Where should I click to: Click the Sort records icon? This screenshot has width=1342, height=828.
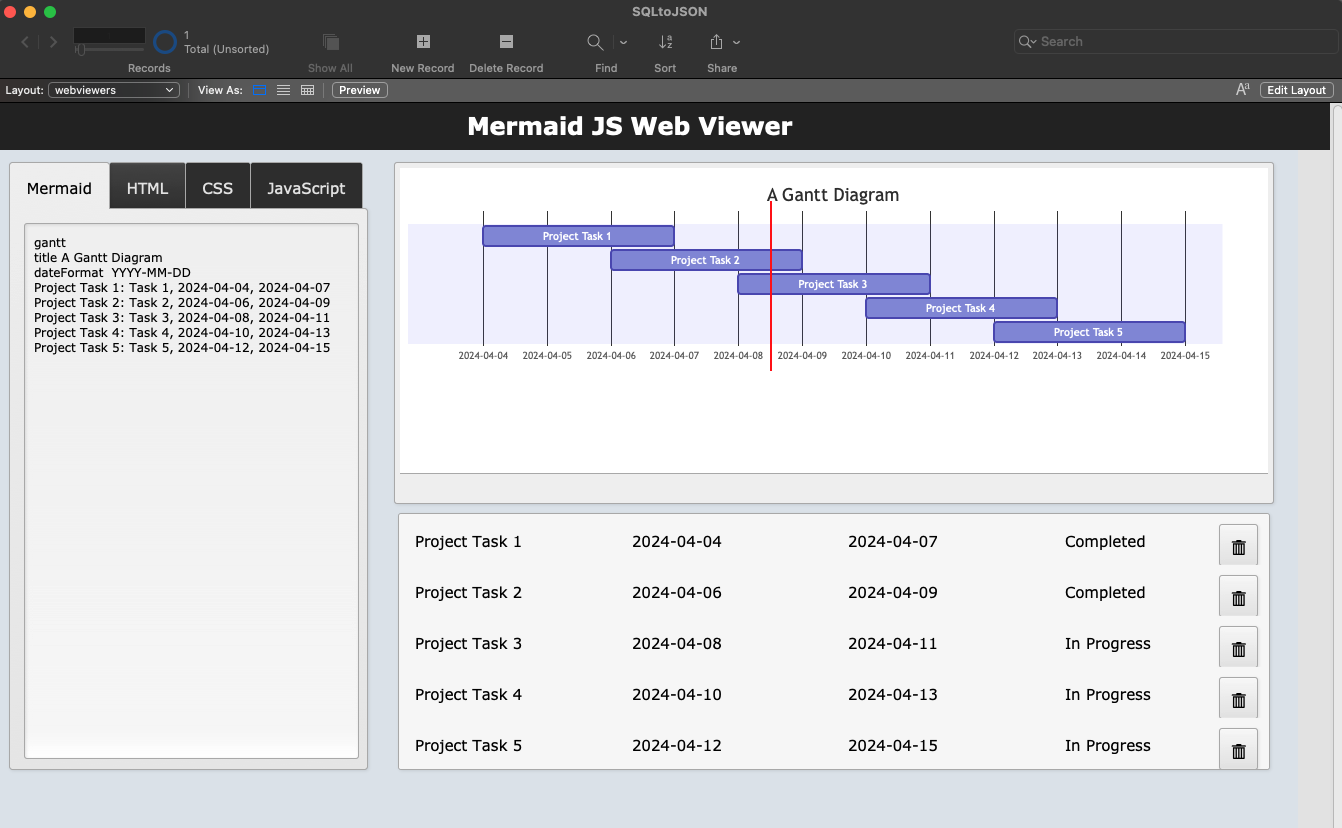(665, 42)
